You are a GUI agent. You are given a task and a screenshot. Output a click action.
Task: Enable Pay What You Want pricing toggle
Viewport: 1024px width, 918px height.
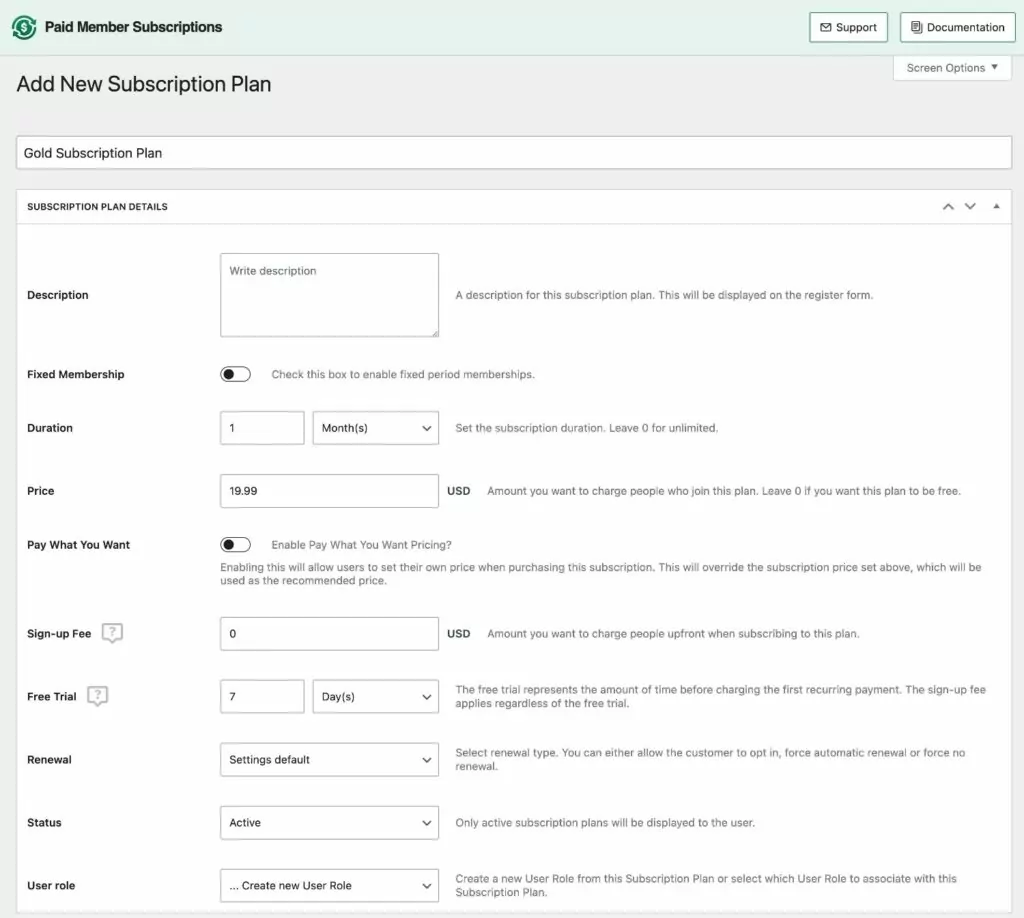point(235,545)
